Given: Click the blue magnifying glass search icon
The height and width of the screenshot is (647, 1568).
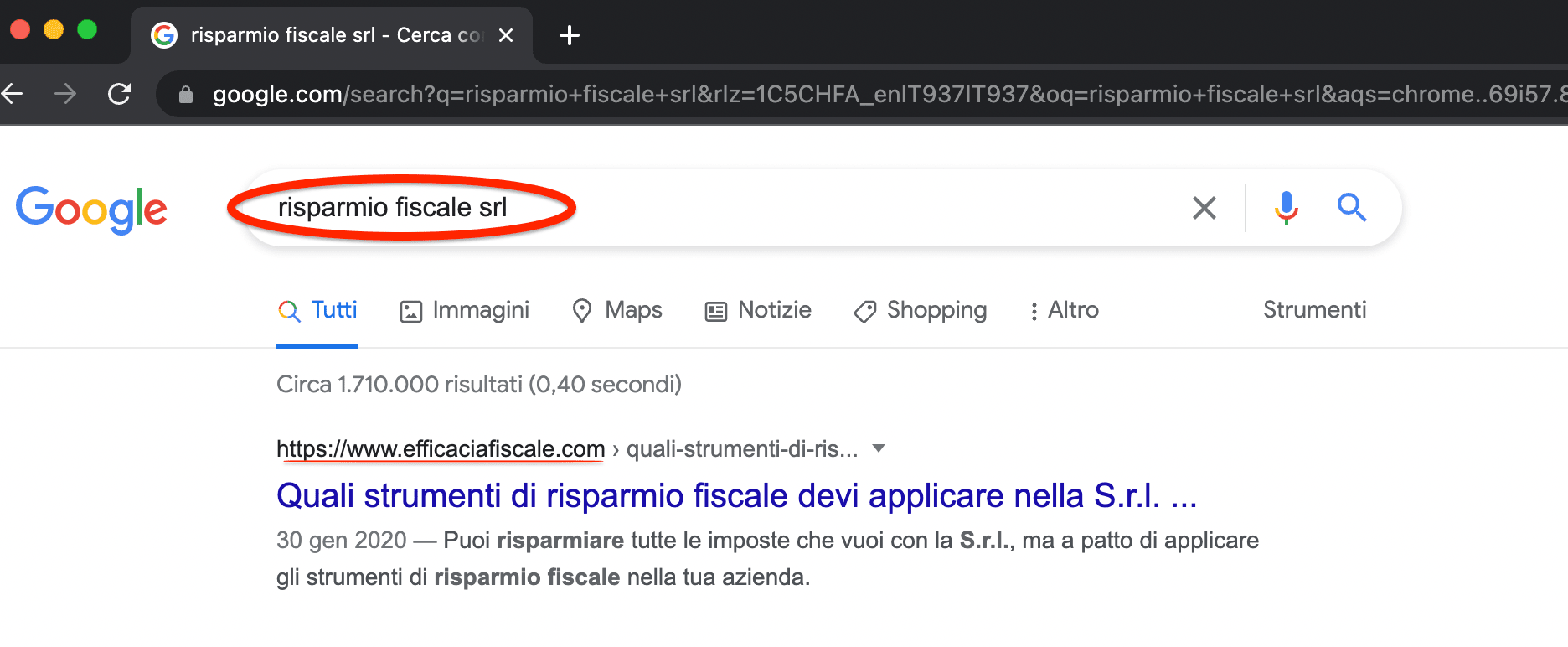Looking at the screenshot, I should (1351, 207).
